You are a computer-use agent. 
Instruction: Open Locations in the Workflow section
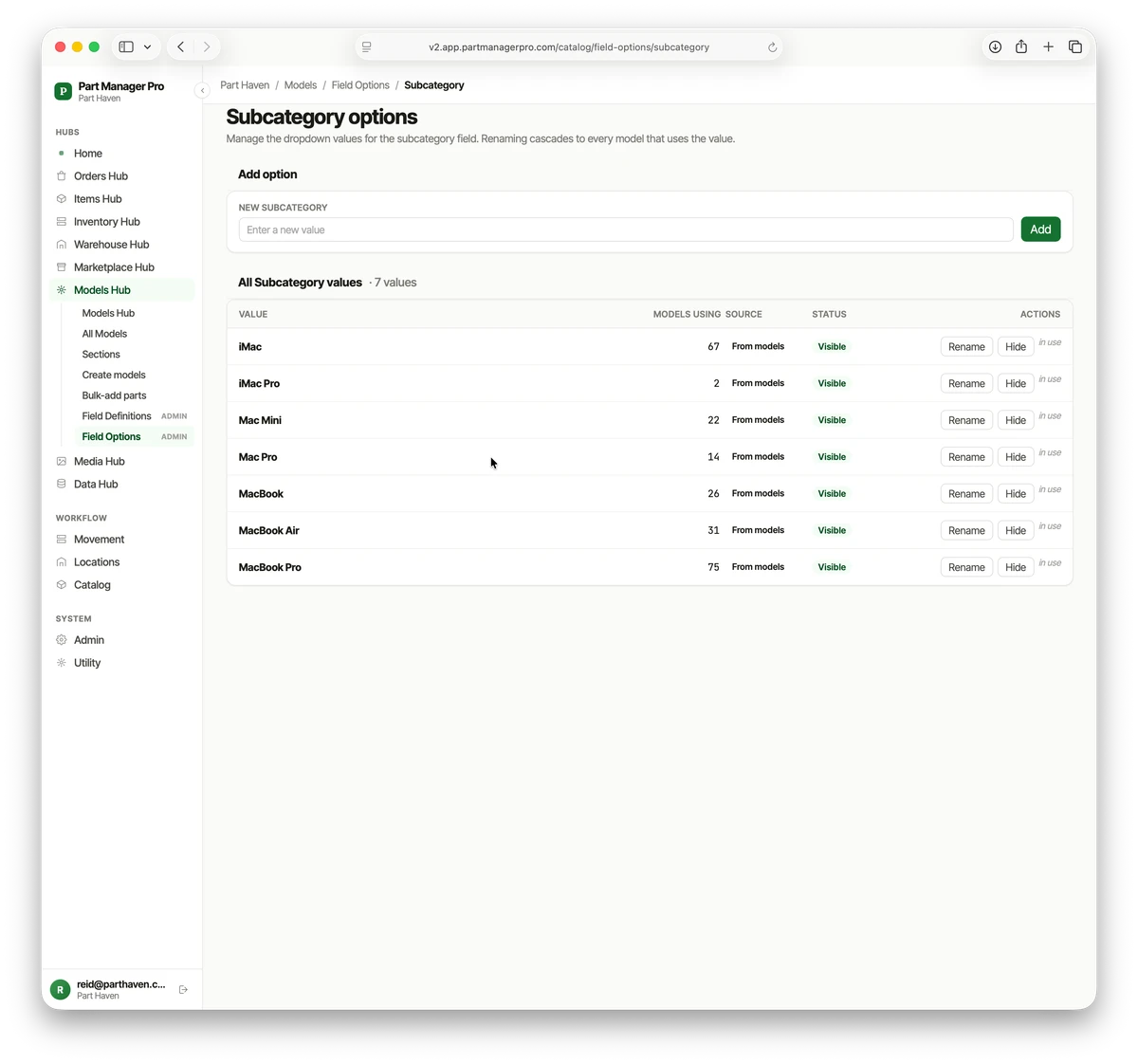point(121,562)
